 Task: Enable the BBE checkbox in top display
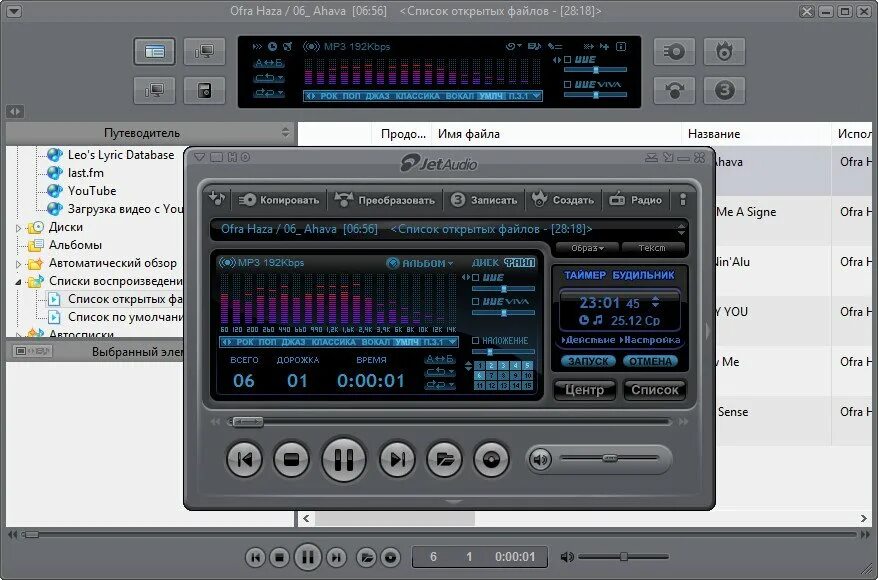point(567,59)
